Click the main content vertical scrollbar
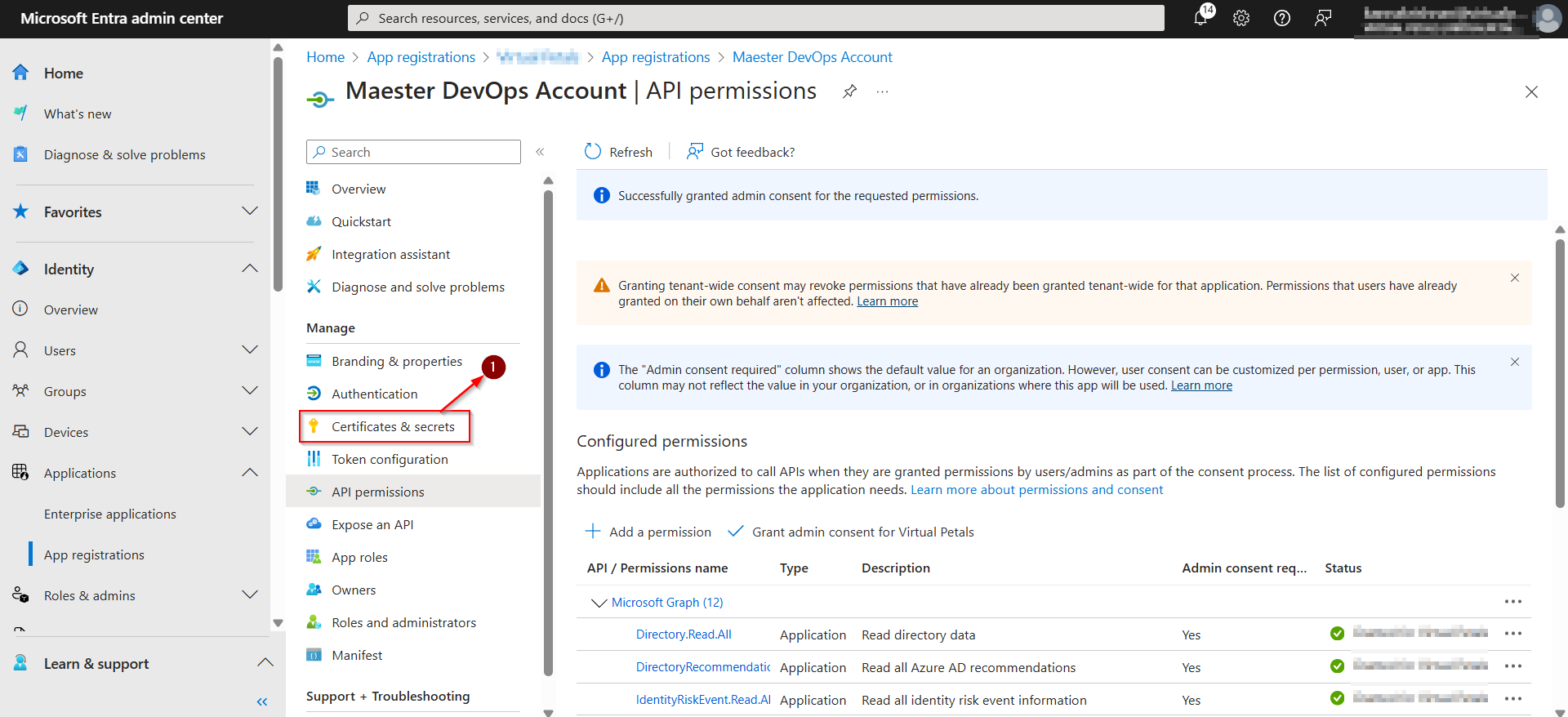1568x717 pixels. (x=1560, y=373)
